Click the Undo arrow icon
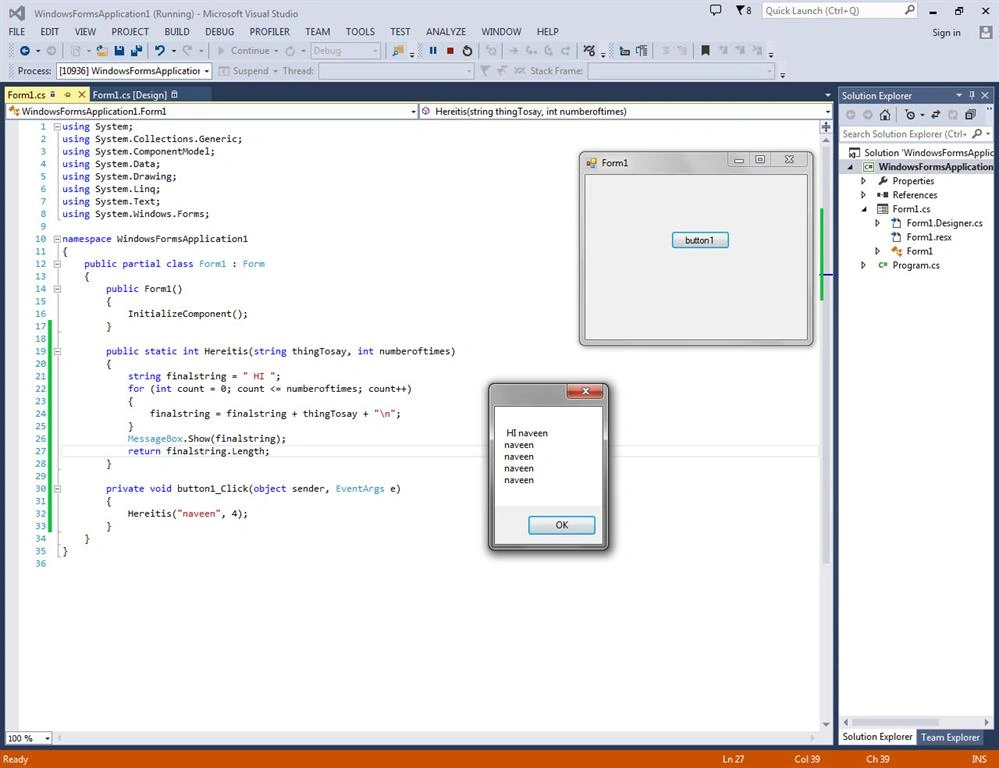Screen dimensions: 999x768 pyautogui.click(x=159, y=51)
